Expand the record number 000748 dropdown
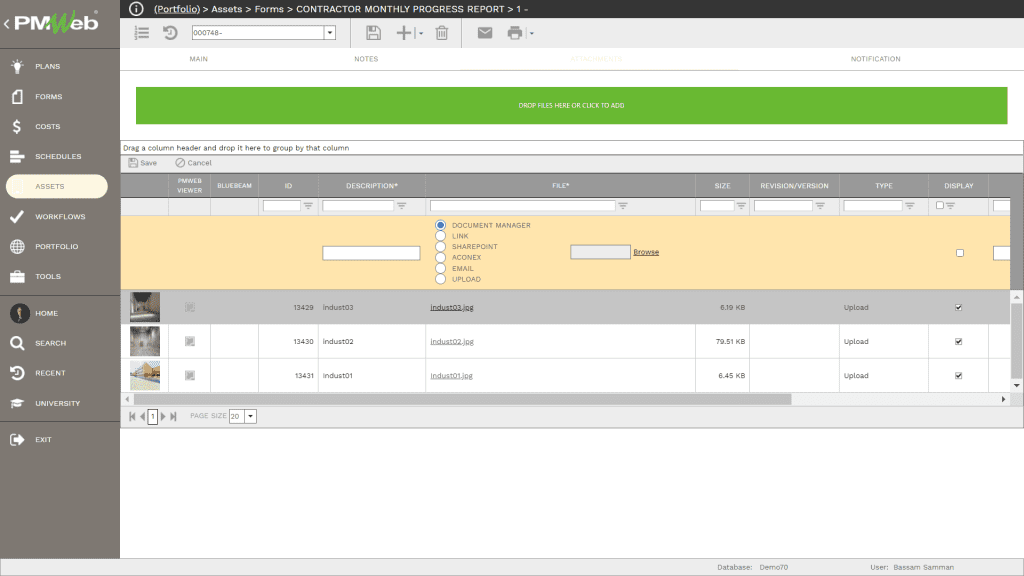 coord(330,33)
